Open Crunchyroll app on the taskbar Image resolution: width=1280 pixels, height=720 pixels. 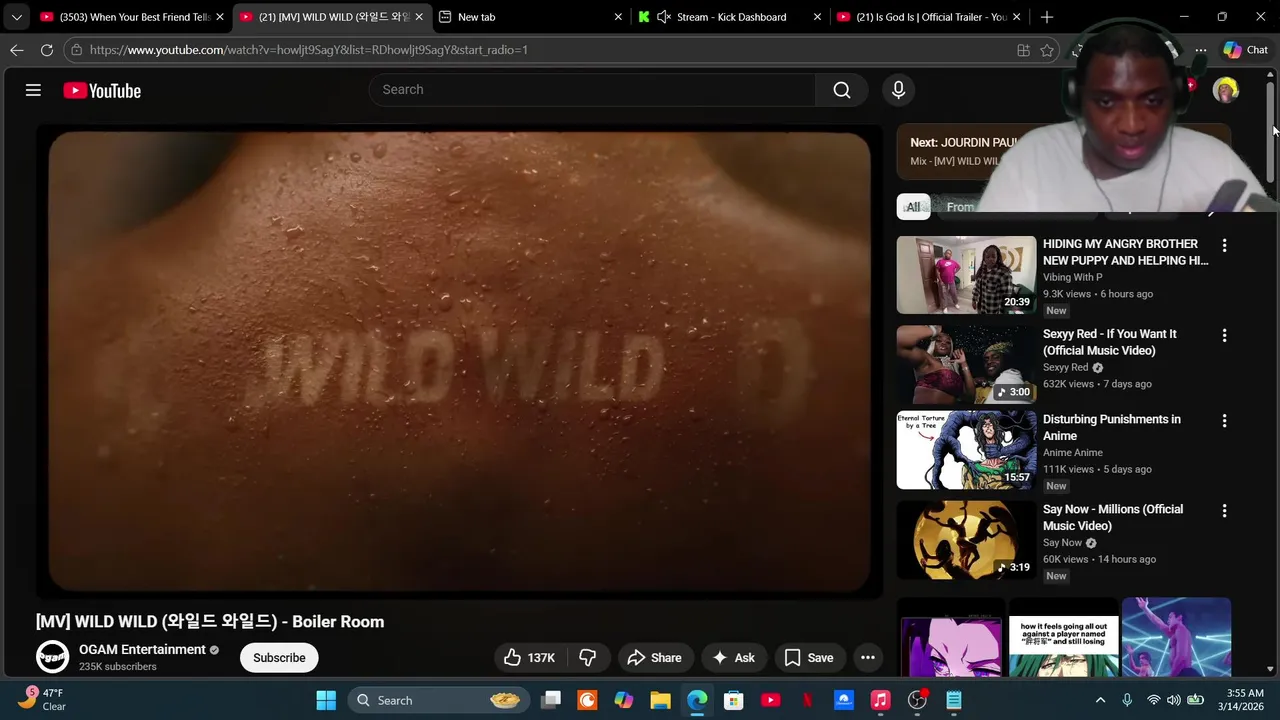[587, 700]
